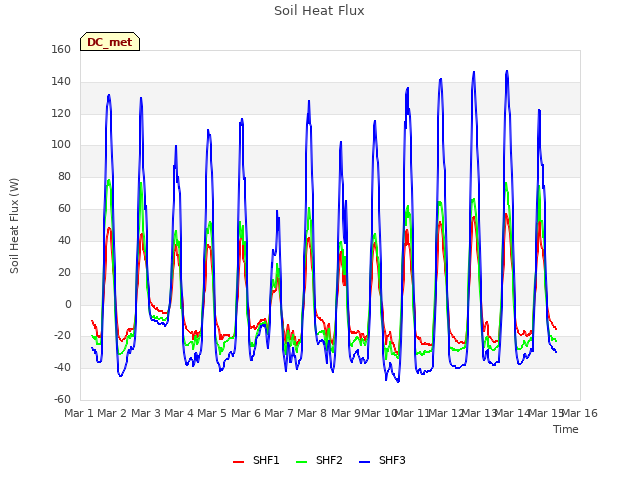
Task: Click the -40 y-axis tick label
Action: click(62, 367)
